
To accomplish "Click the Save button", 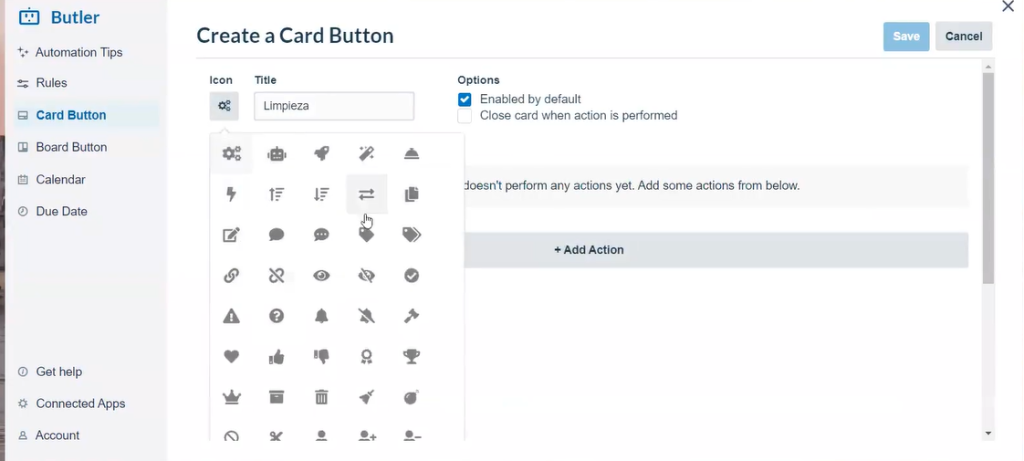I will tap(906, 36).
